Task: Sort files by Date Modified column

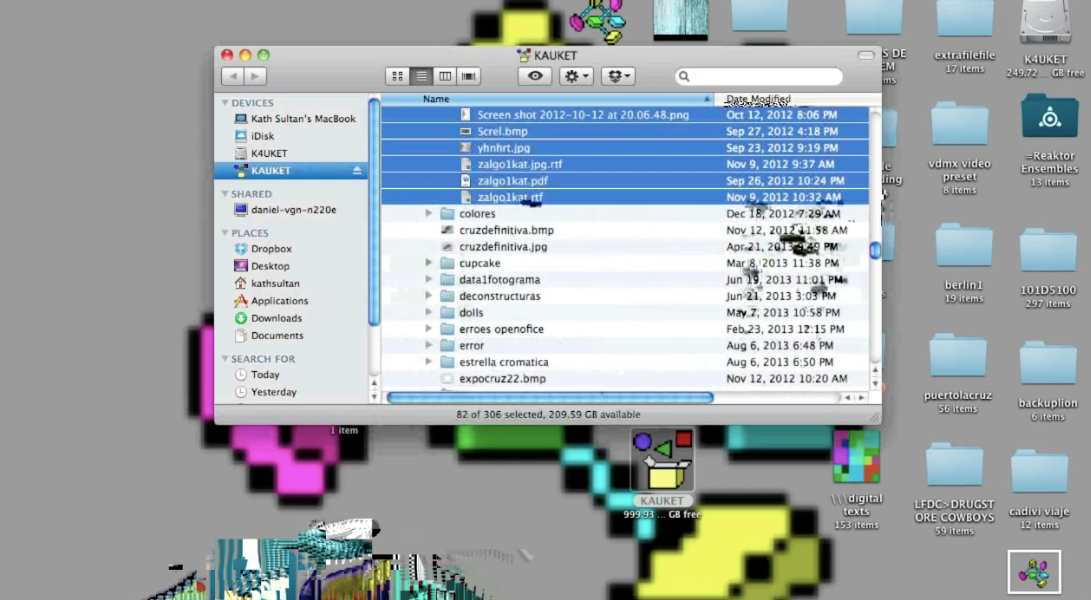Action: 790,99
